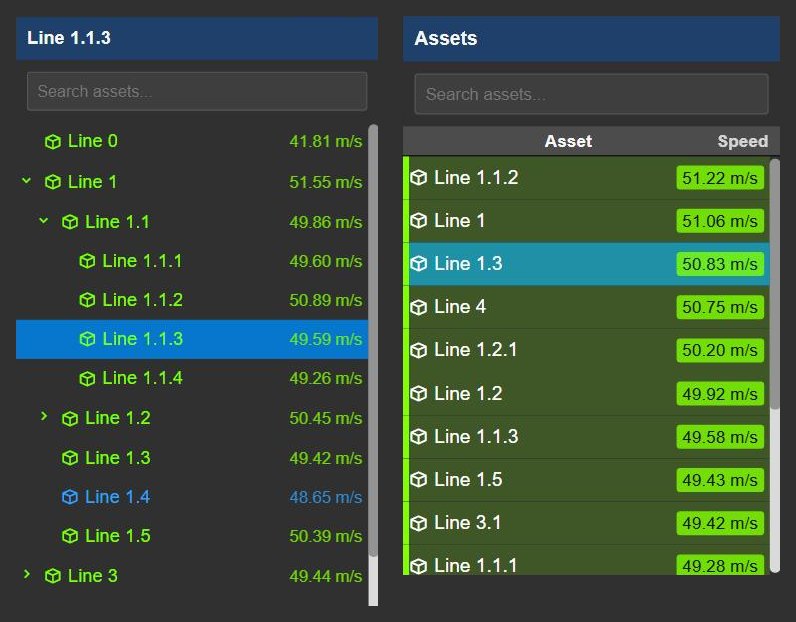Image resolution: width=796 pixels, height=622 pixels.
Task: Select Line 1.2.1 name in Assets table
Action: [475, 350]
